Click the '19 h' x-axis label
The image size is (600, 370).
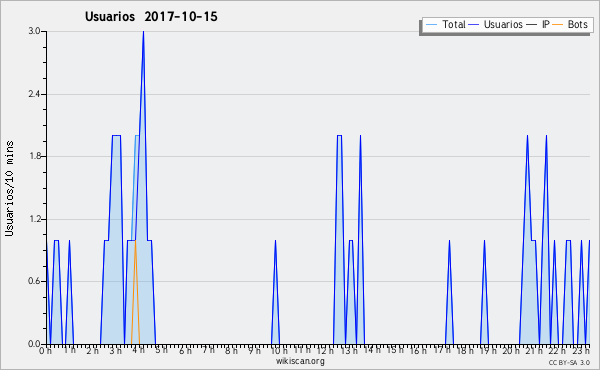488,350
